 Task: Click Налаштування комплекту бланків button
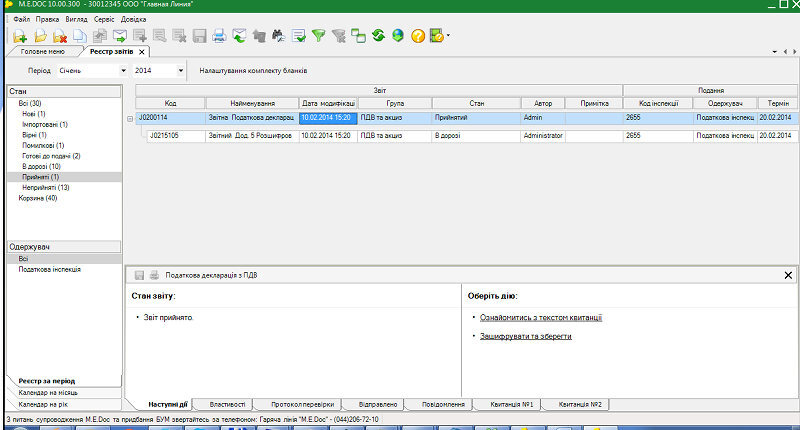253,71
